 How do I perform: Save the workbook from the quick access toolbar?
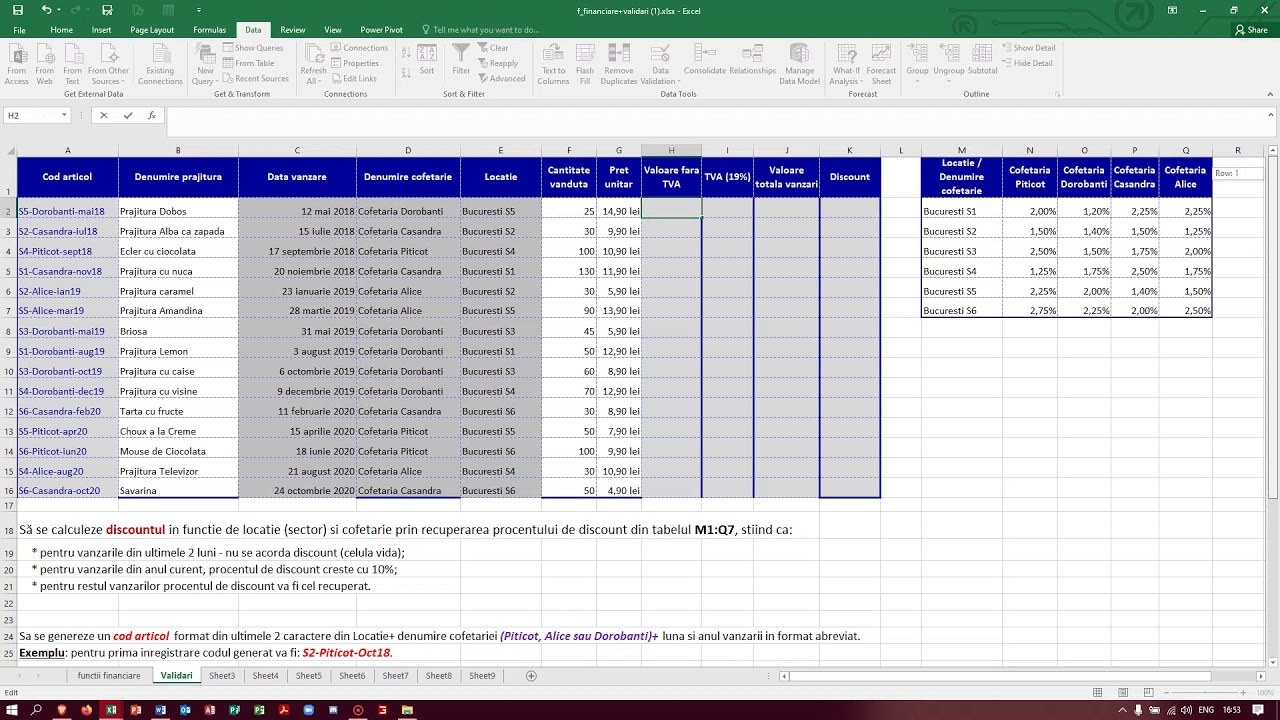pos(17,10)
